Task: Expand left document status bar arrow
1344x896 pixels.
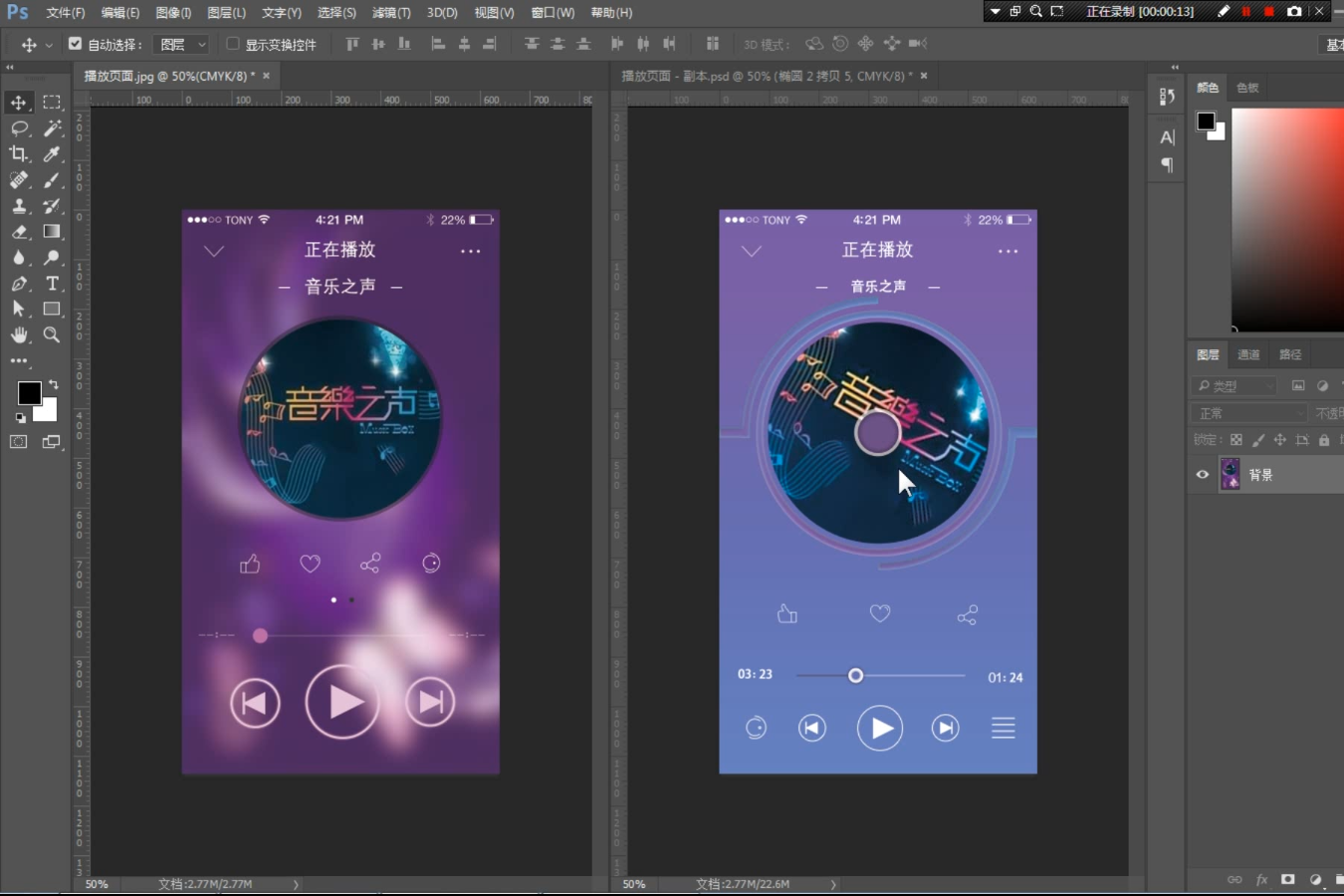Action: pyautogui.click(x=296, y=884)
